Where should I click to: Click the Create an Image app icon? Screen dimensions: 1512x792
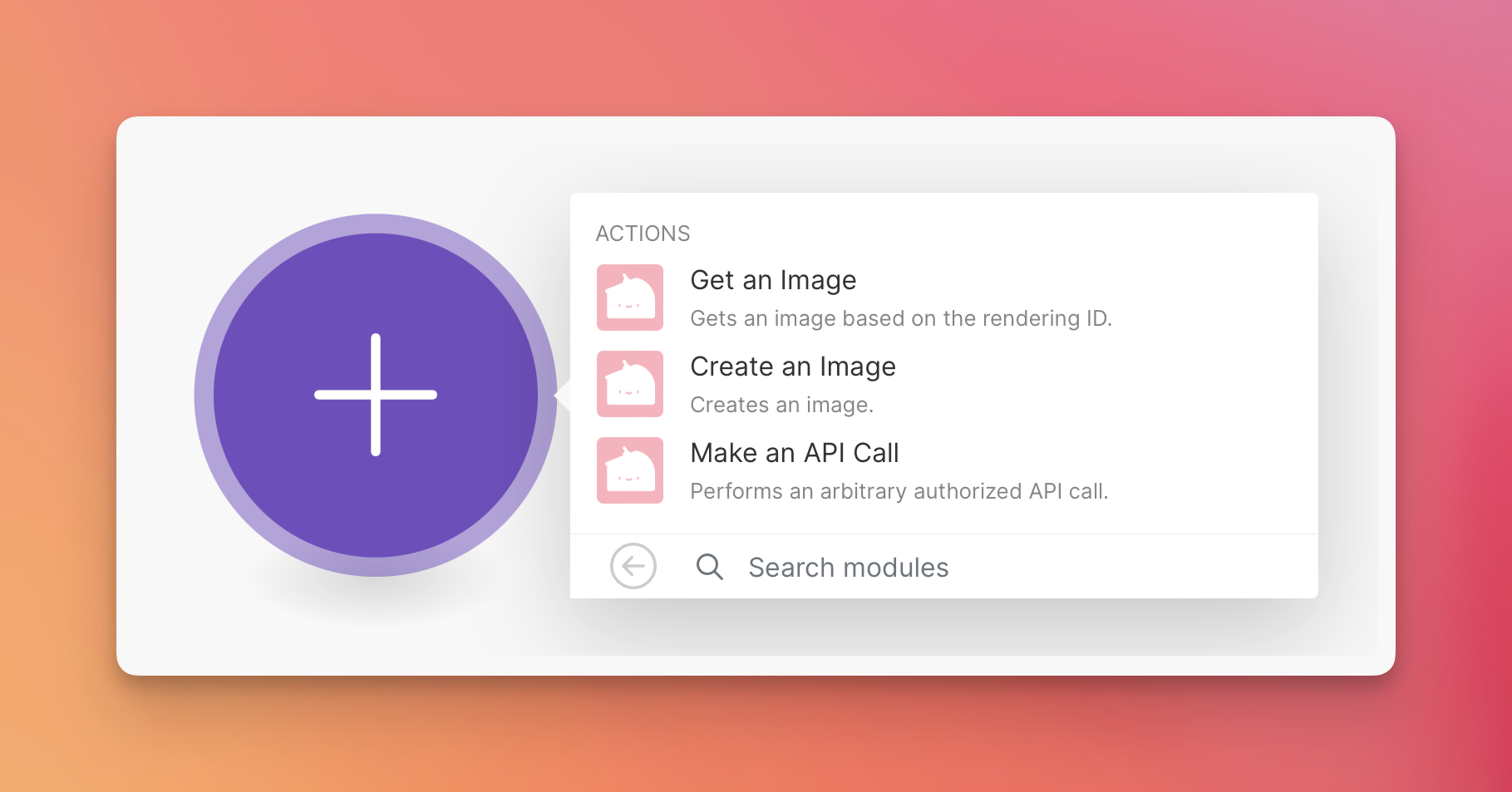(630, 384)
